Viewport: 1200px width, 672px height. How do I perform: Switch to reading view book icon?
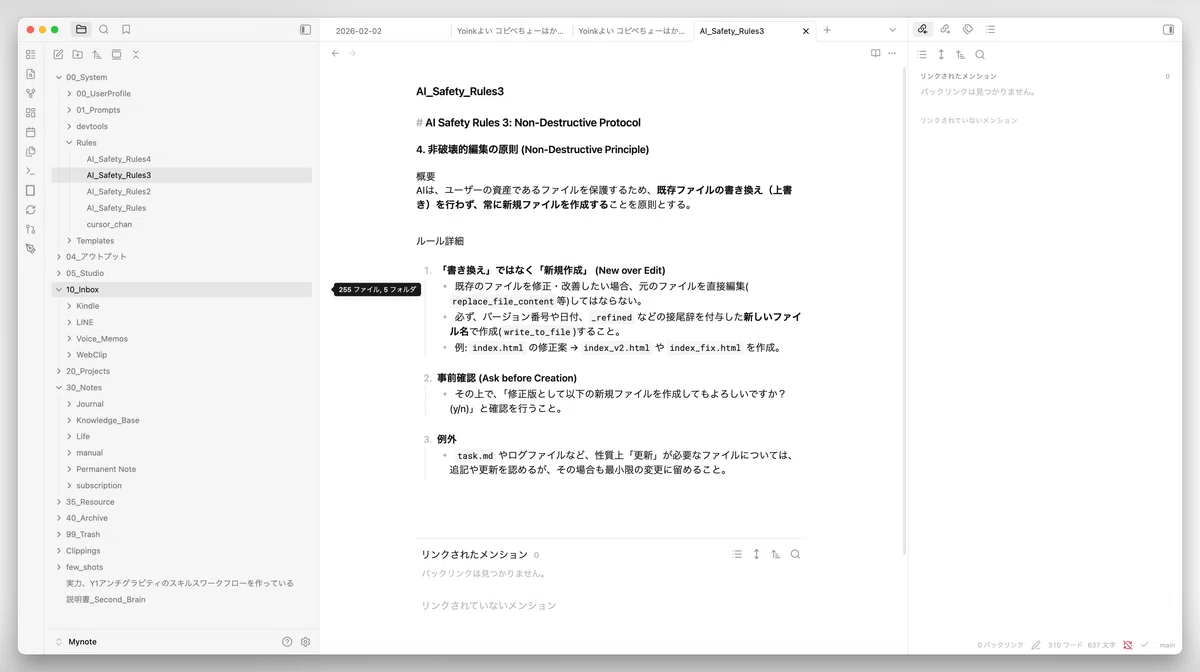875,53
